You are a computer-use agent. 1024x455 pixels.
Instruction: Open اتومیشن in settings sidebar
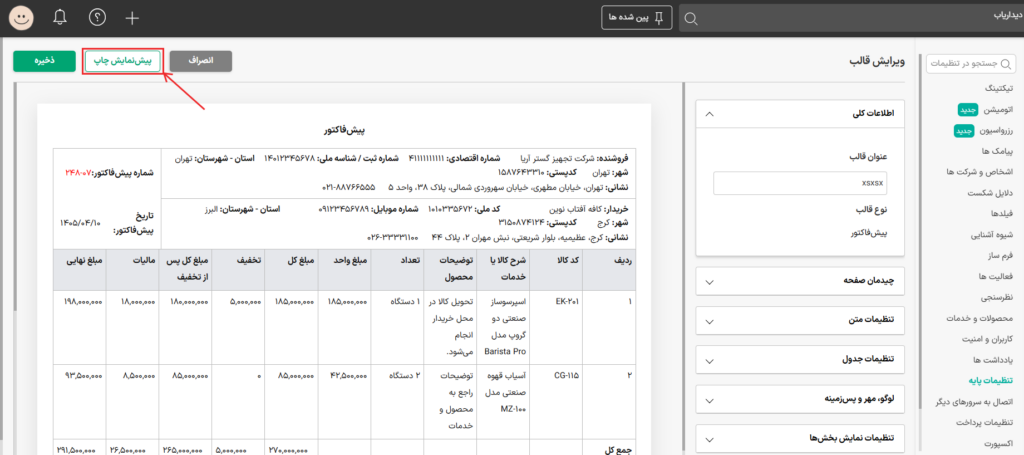coord(997,110)
